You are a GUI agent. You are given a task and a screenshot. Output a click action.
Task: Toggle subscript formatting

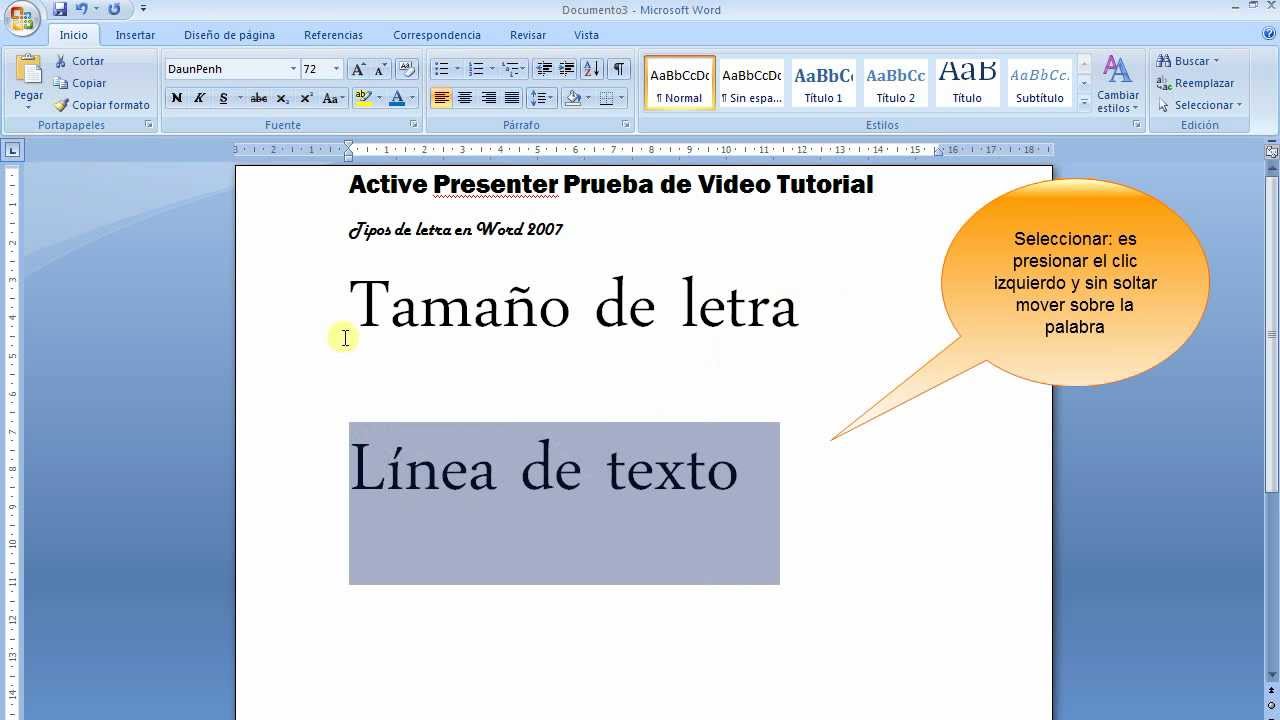click(283, 98)
